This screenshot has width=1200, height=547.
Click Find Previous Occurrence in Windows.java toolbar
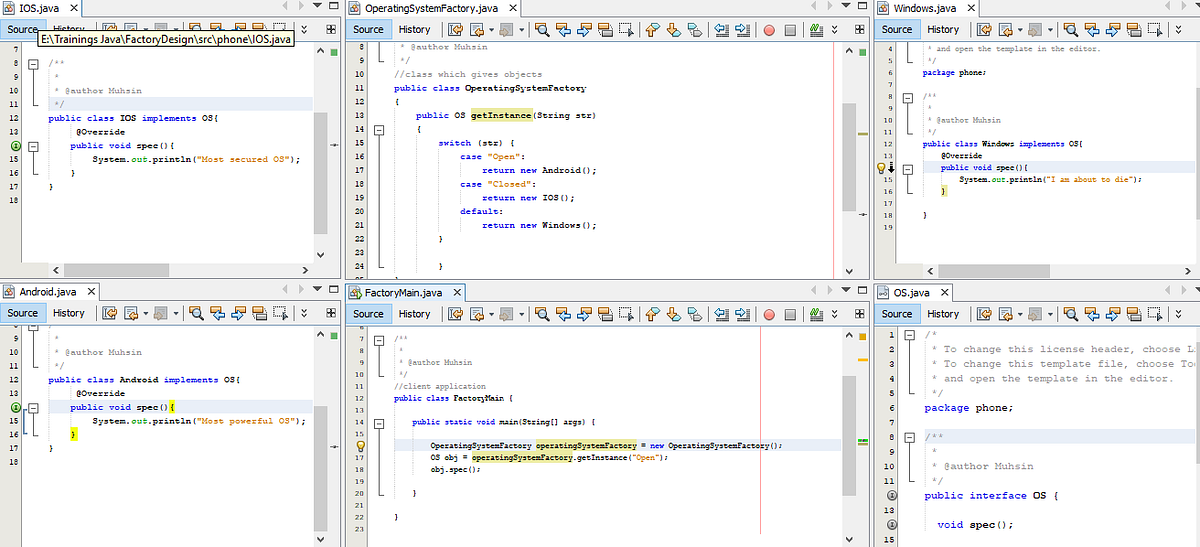coord(1092,29)
